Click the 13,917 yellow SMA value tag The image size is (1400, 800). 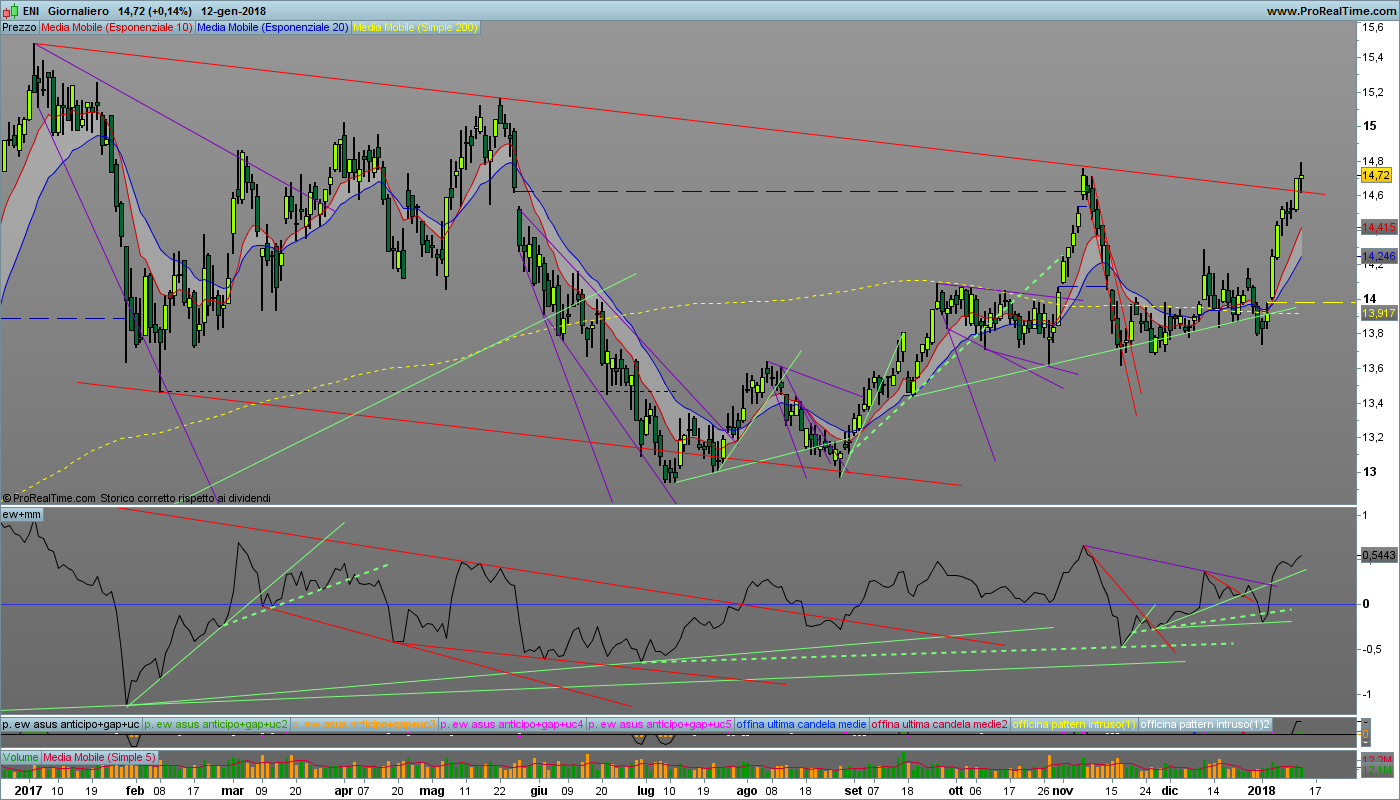tap(1379, 313)
